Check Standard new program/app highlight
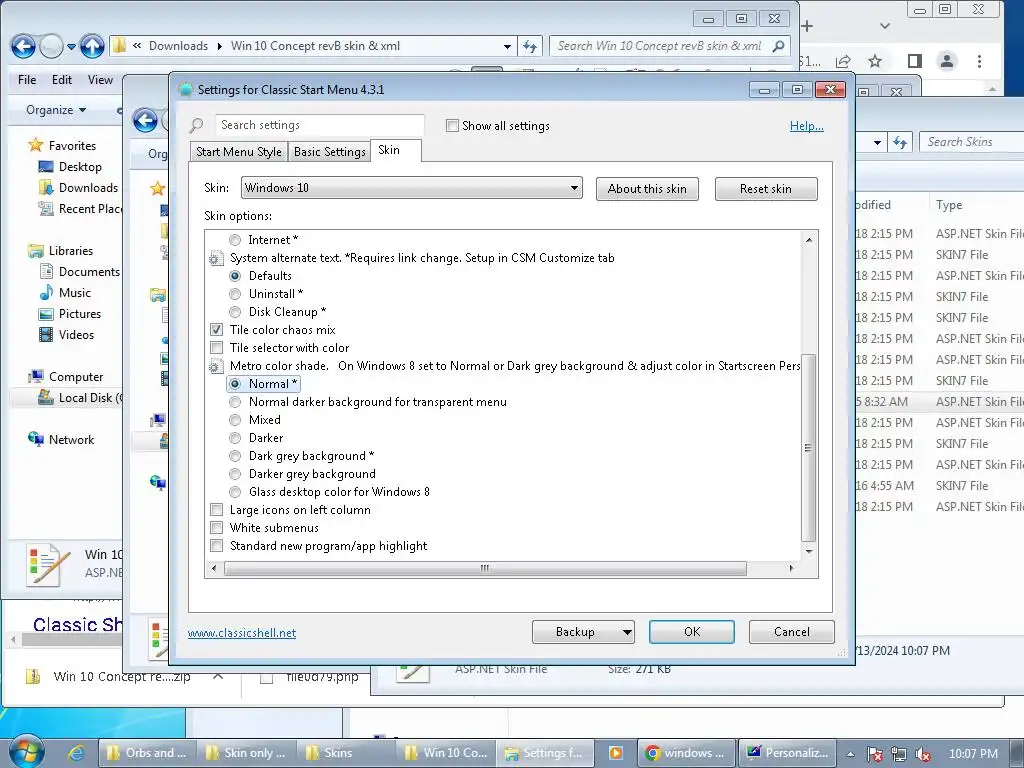 216,545
